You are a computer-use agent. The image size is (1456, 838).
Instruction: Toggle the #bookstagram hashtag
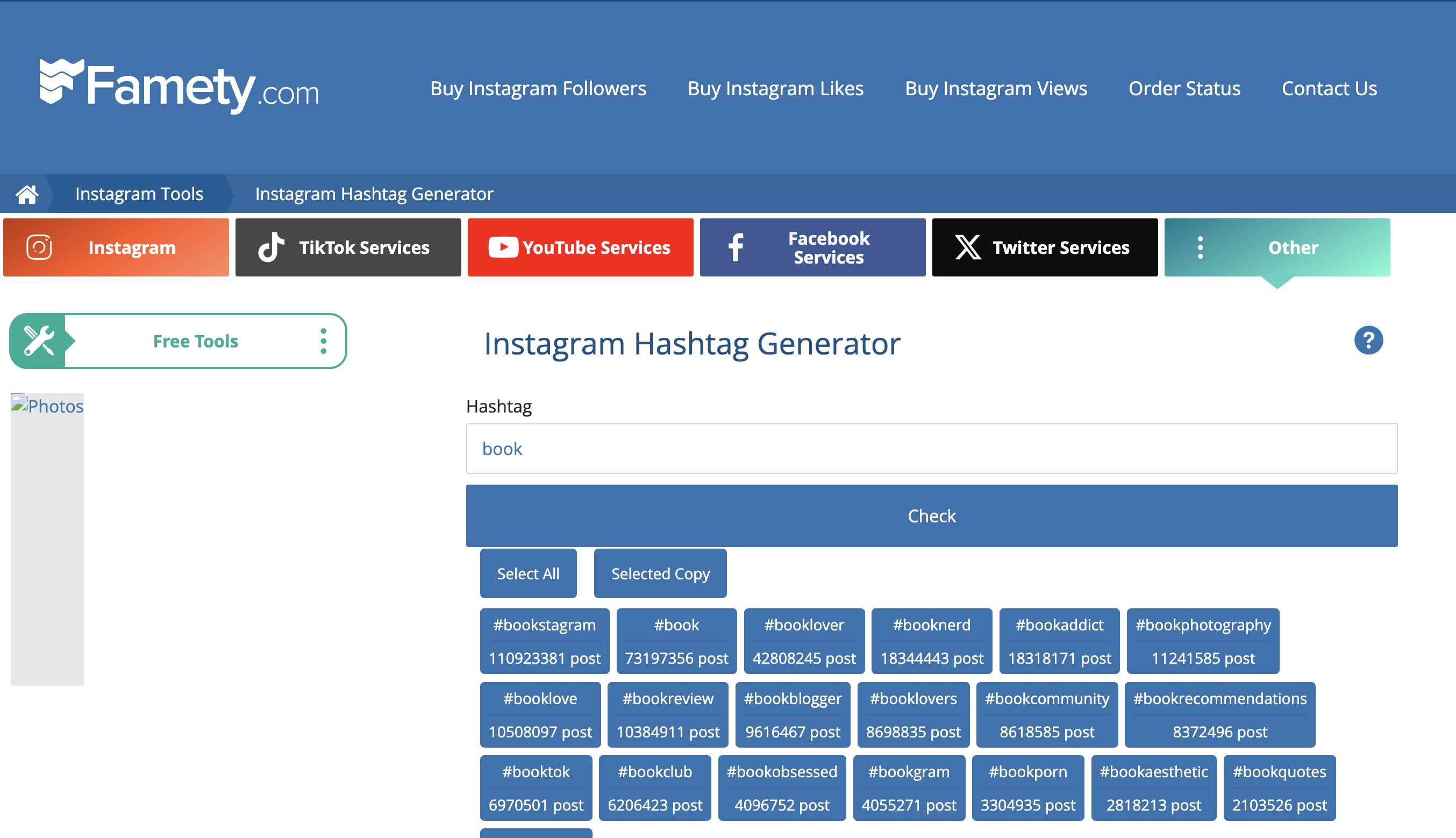pyautogui.click(x=544, y=641)
